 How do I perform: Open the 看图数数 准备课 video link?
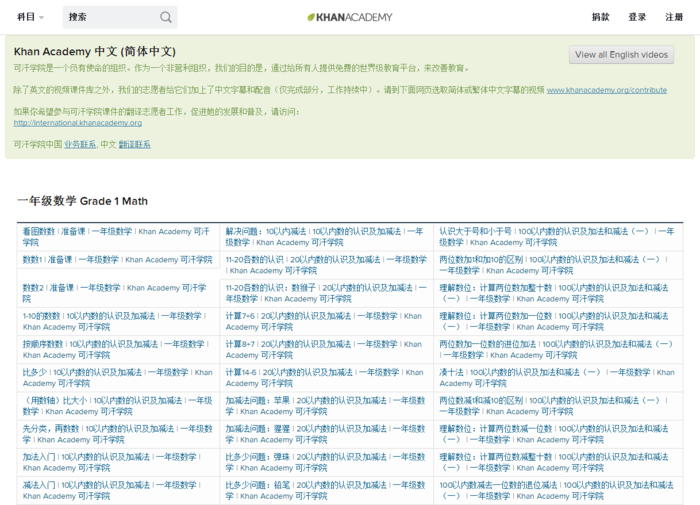(x=116, y=237)
